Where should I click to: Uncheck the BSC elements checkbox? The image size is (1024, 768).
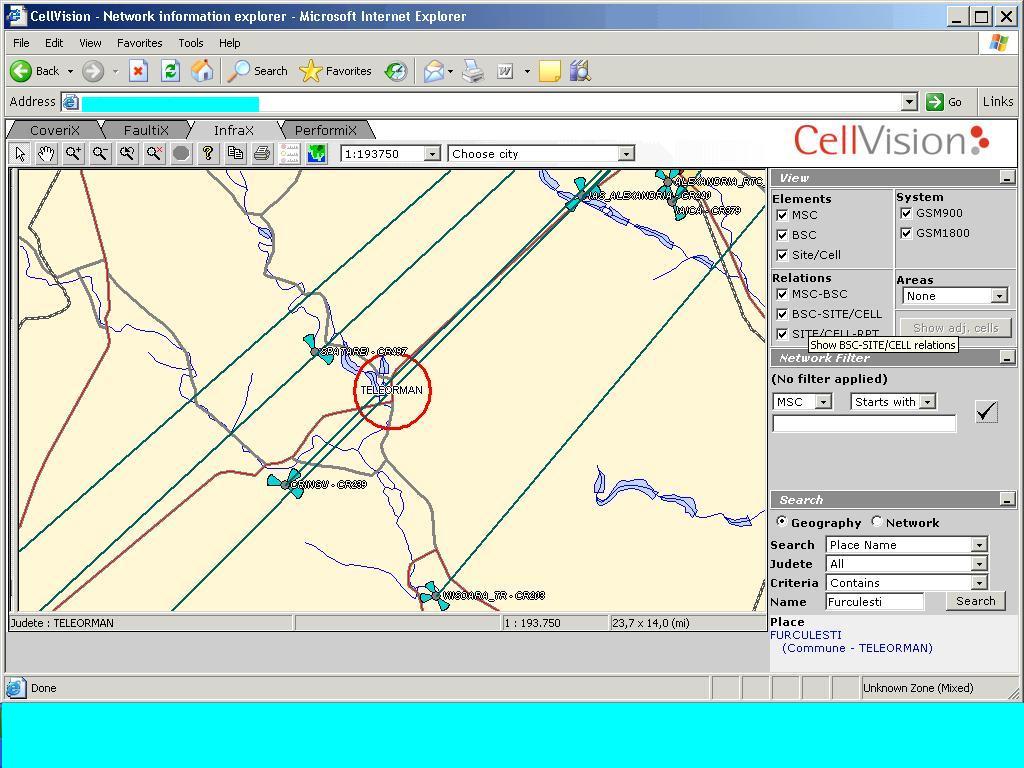point(782,234)
